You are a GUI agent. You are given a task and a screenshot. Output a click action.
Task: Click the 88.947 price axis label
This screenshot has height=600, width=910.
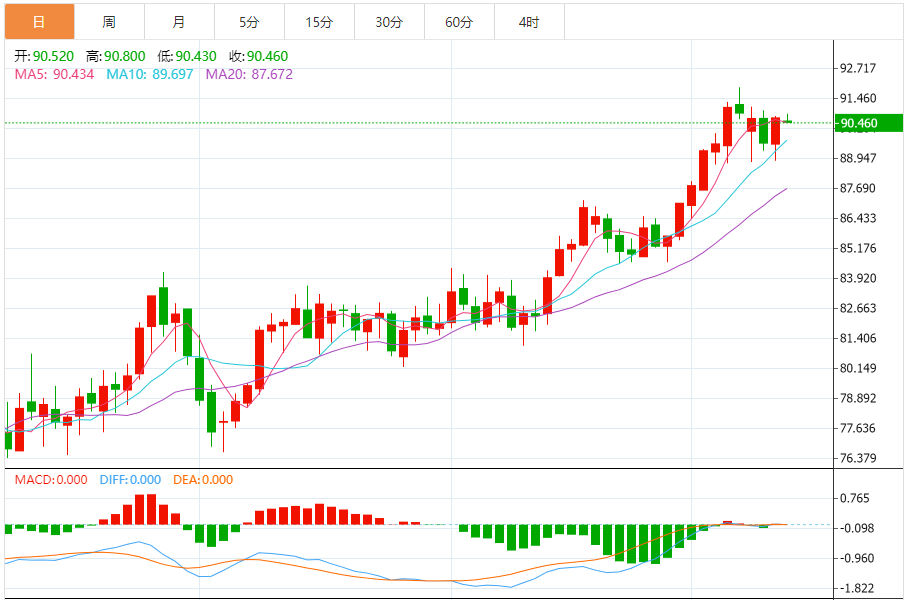(x=858, y=158)
